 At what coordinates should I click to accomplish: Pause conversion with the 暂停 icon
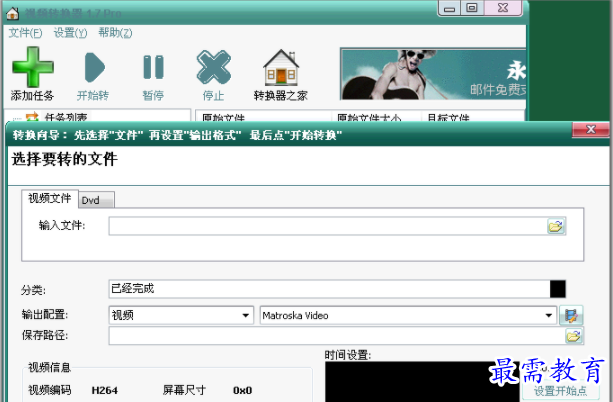[153, 67]
